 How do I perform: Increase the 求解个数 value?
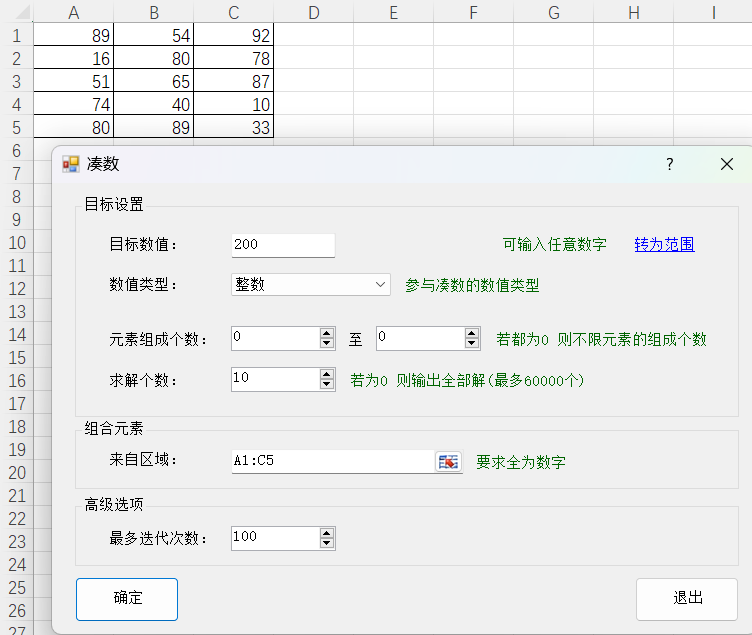tap(327, 375)
